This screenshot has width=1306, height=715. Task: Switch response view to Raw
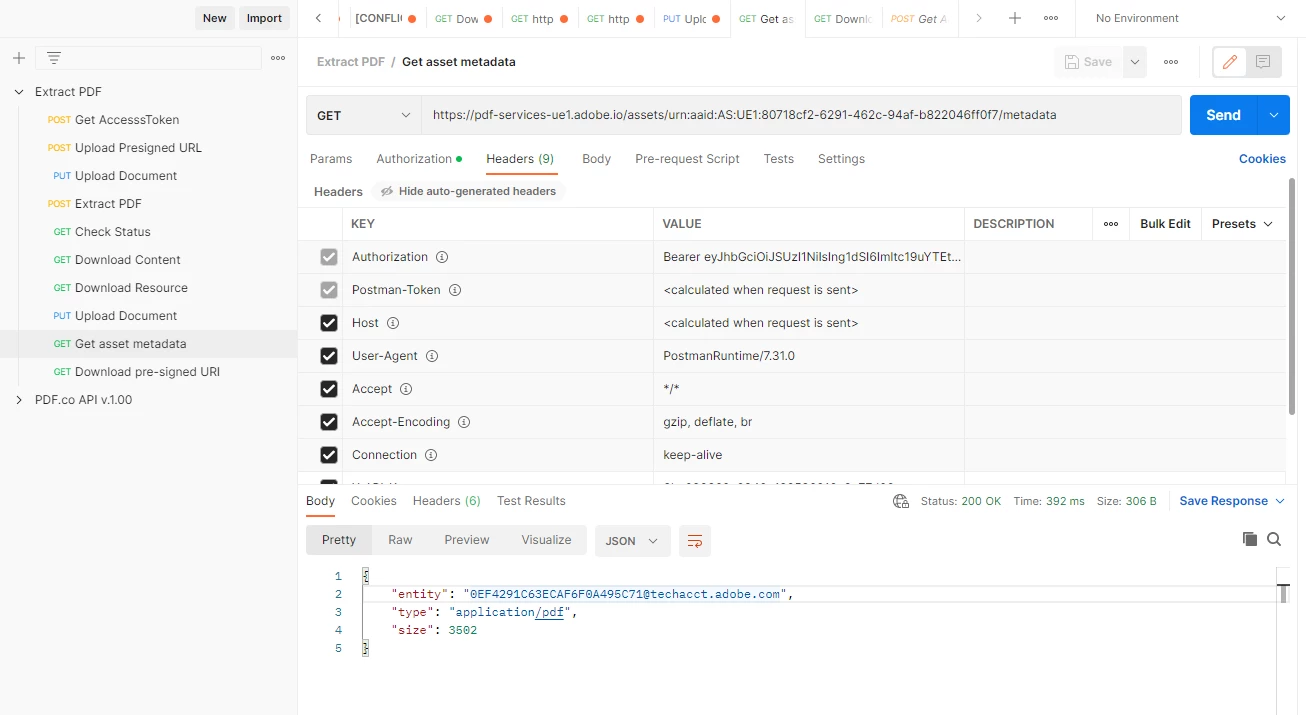(x=400, y=540)
